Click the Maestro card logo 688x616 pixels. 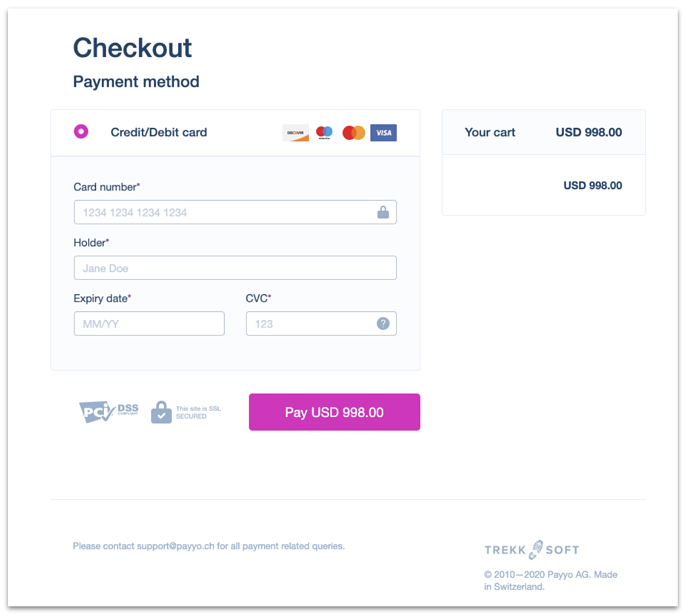point(324,133)
